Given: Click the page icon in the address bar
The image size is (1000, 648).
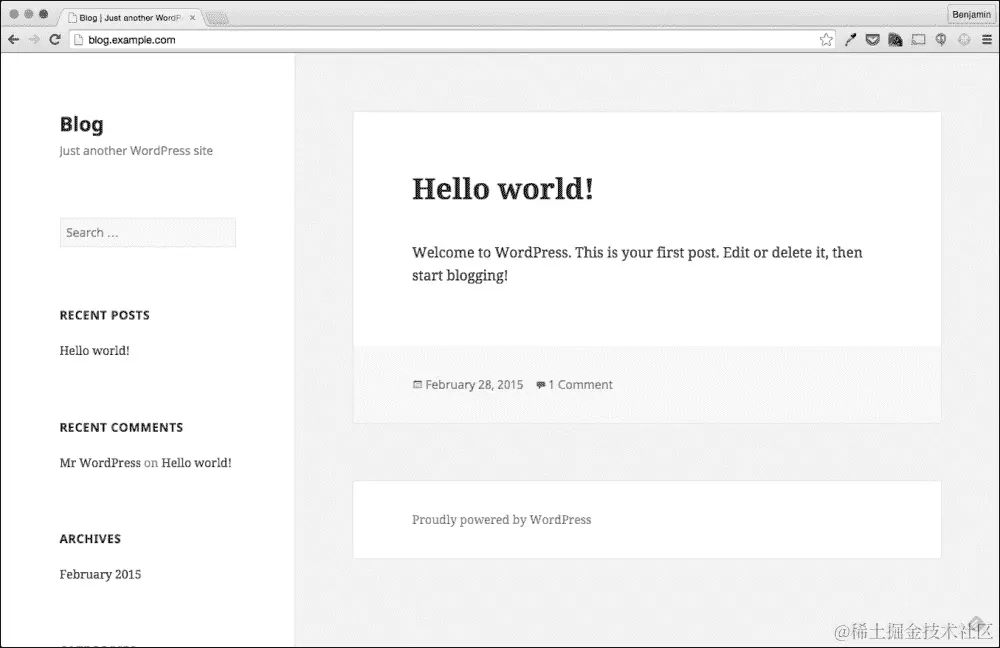Looking at the screenshot, I should [x=78, y=40].
